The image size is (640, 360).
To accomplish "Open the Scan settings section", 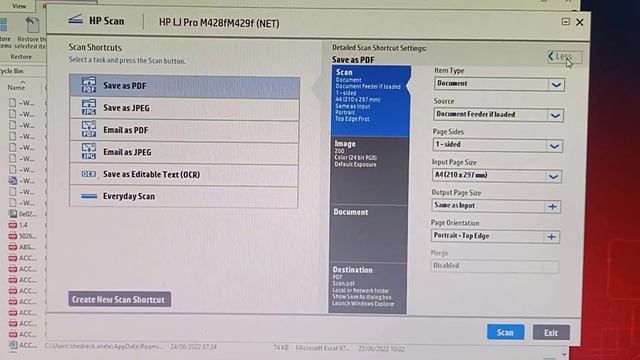I will pos(370,100).
